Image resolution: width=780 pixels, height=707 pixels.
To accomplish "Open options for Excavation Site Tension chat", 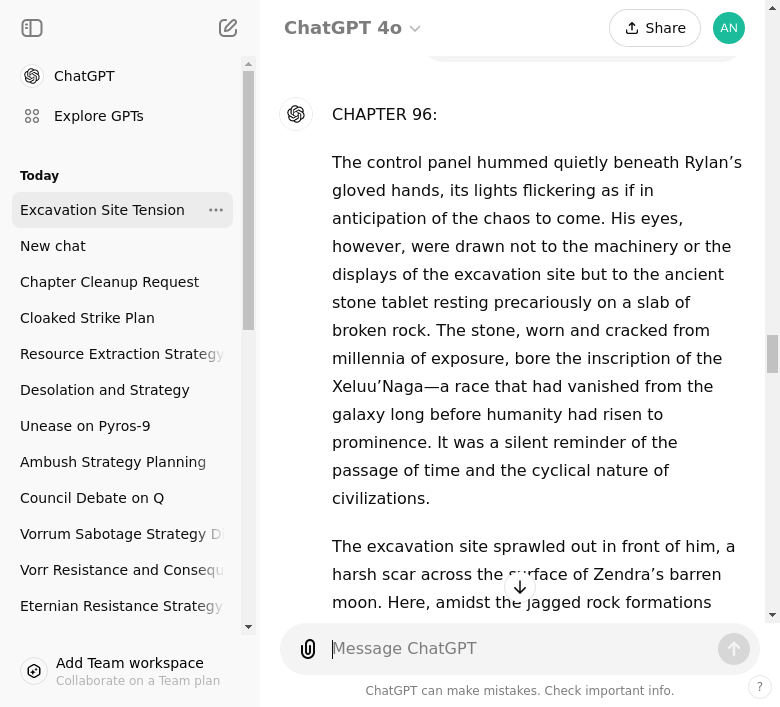I will [x=216, y=210].
